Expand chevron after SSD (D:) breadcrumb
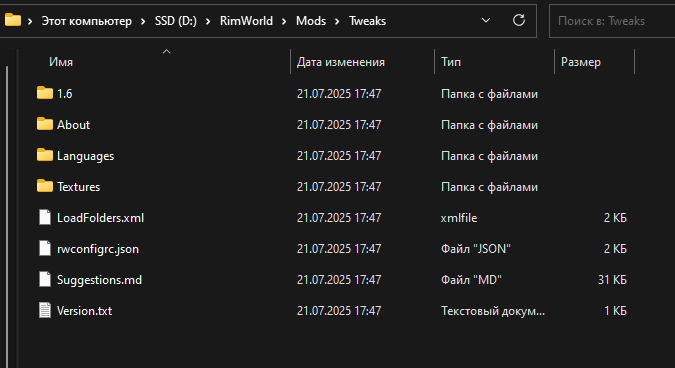 (208, 21)
